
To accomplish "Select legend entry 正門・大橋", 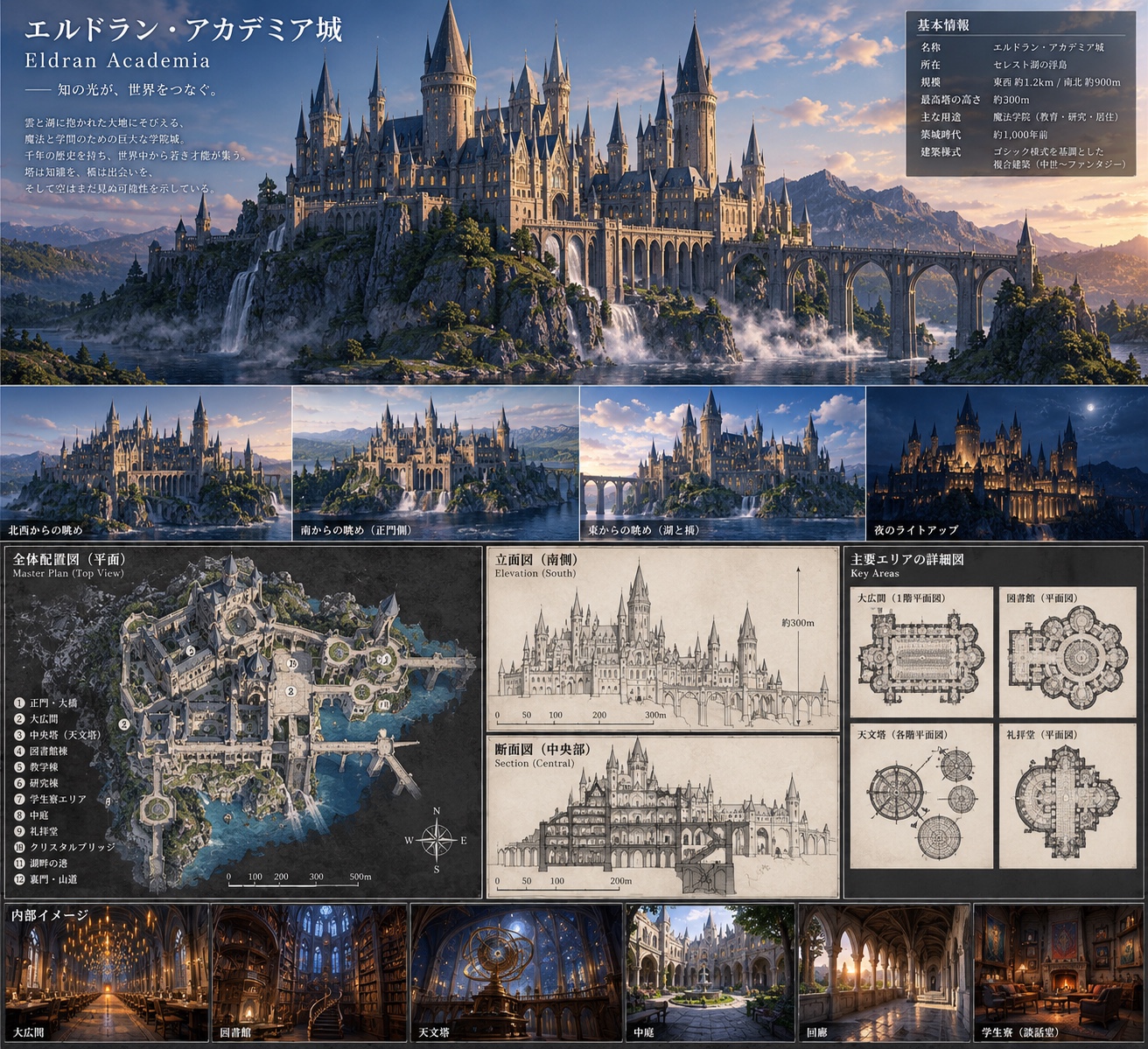I will (x=46, y=703).
